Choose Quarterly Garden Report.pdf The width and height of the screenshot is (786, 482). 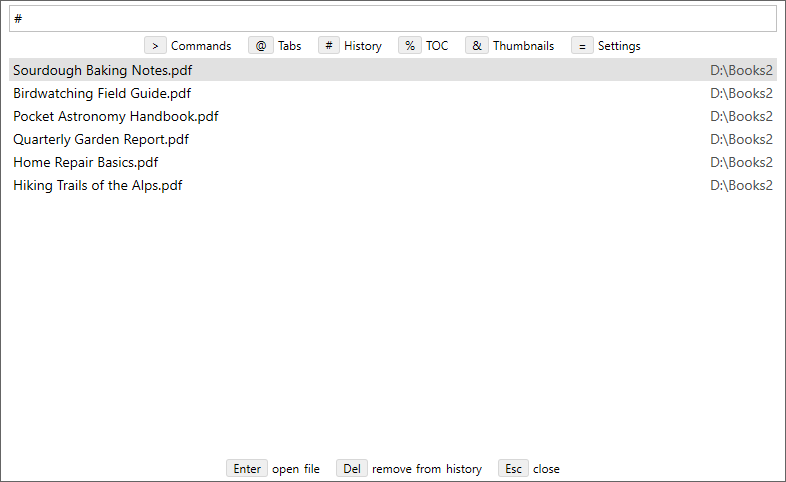click(x=393, y=139)
